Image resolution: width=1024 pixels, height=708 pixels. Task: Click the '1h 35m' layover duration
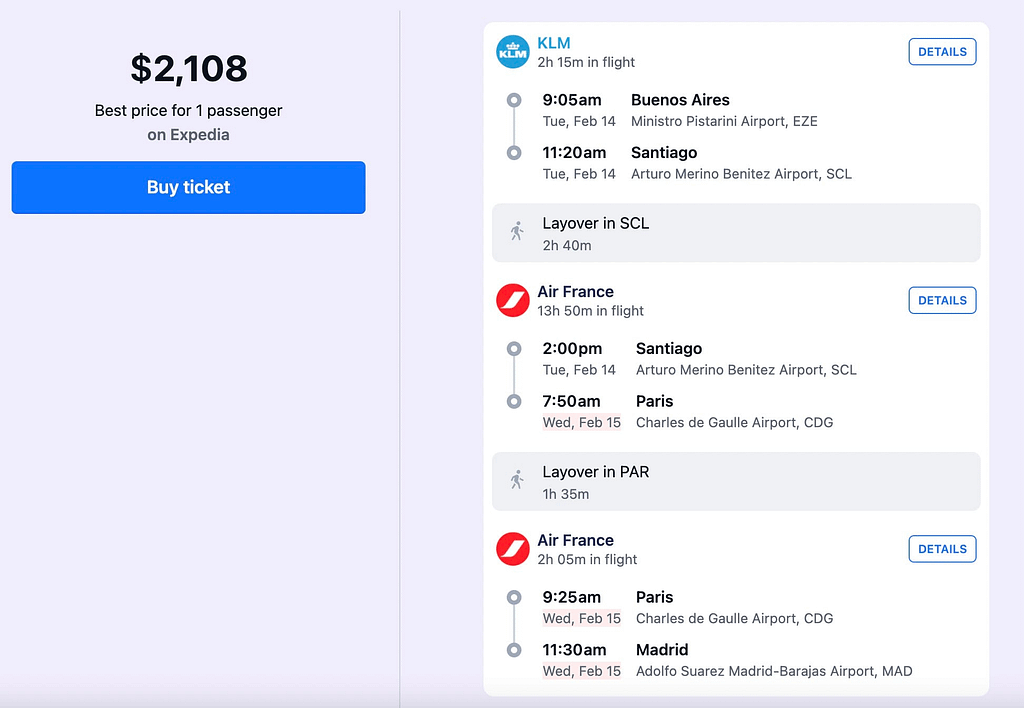(566, 494)
